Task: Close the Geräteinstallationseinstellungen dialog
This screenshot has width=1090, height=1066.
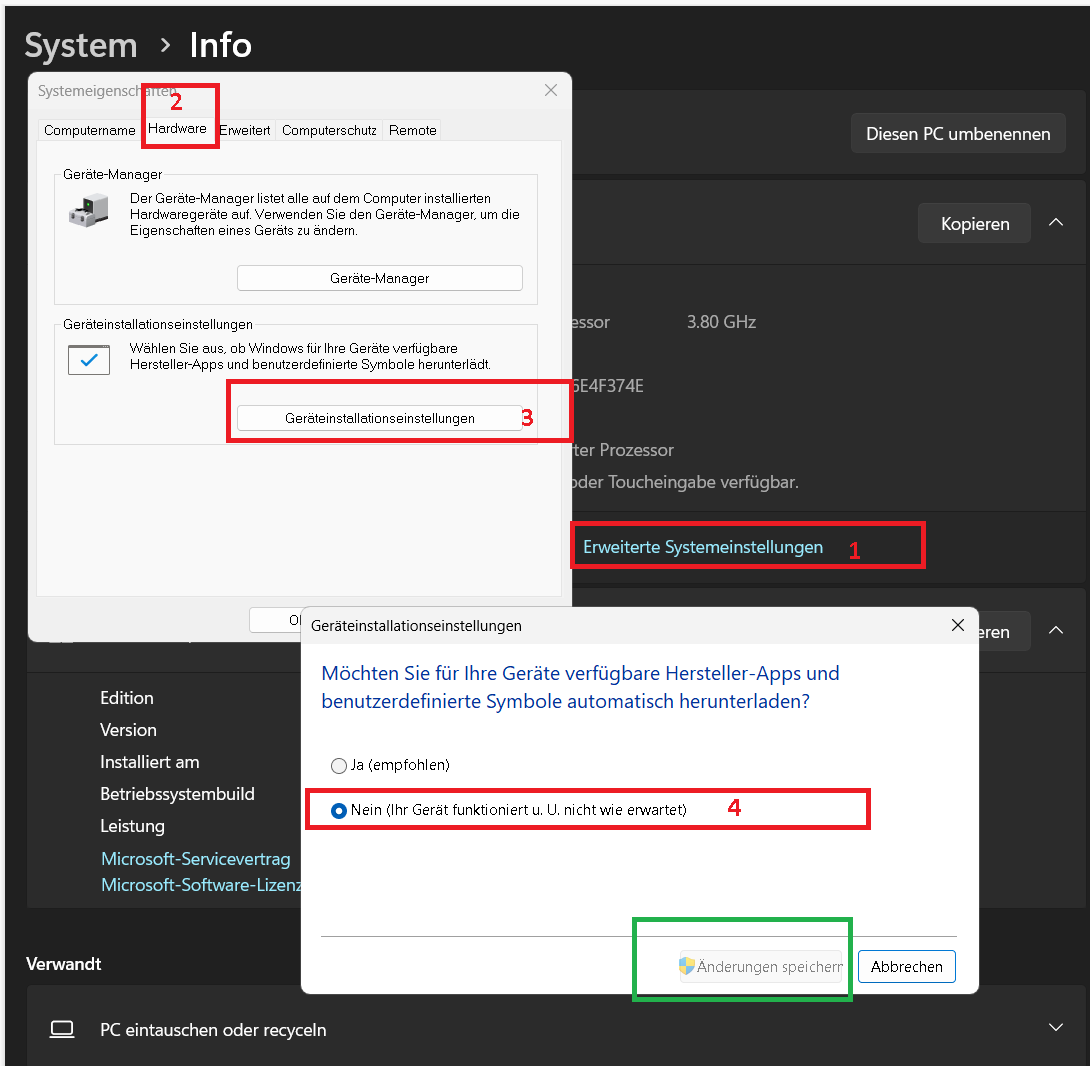Action: (958, 625)
